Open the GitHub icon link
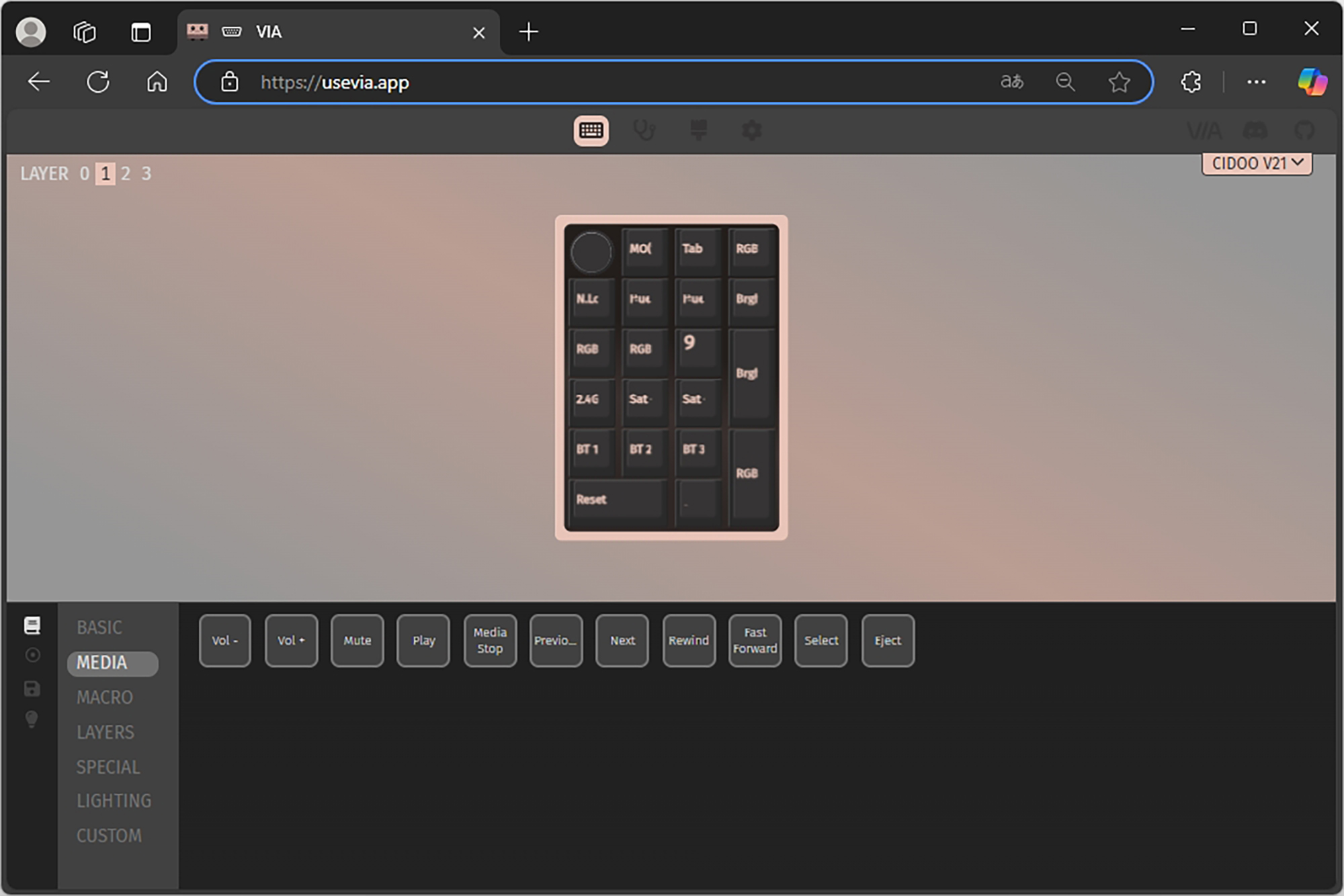1344x896 pixels. coord(1304,130)
